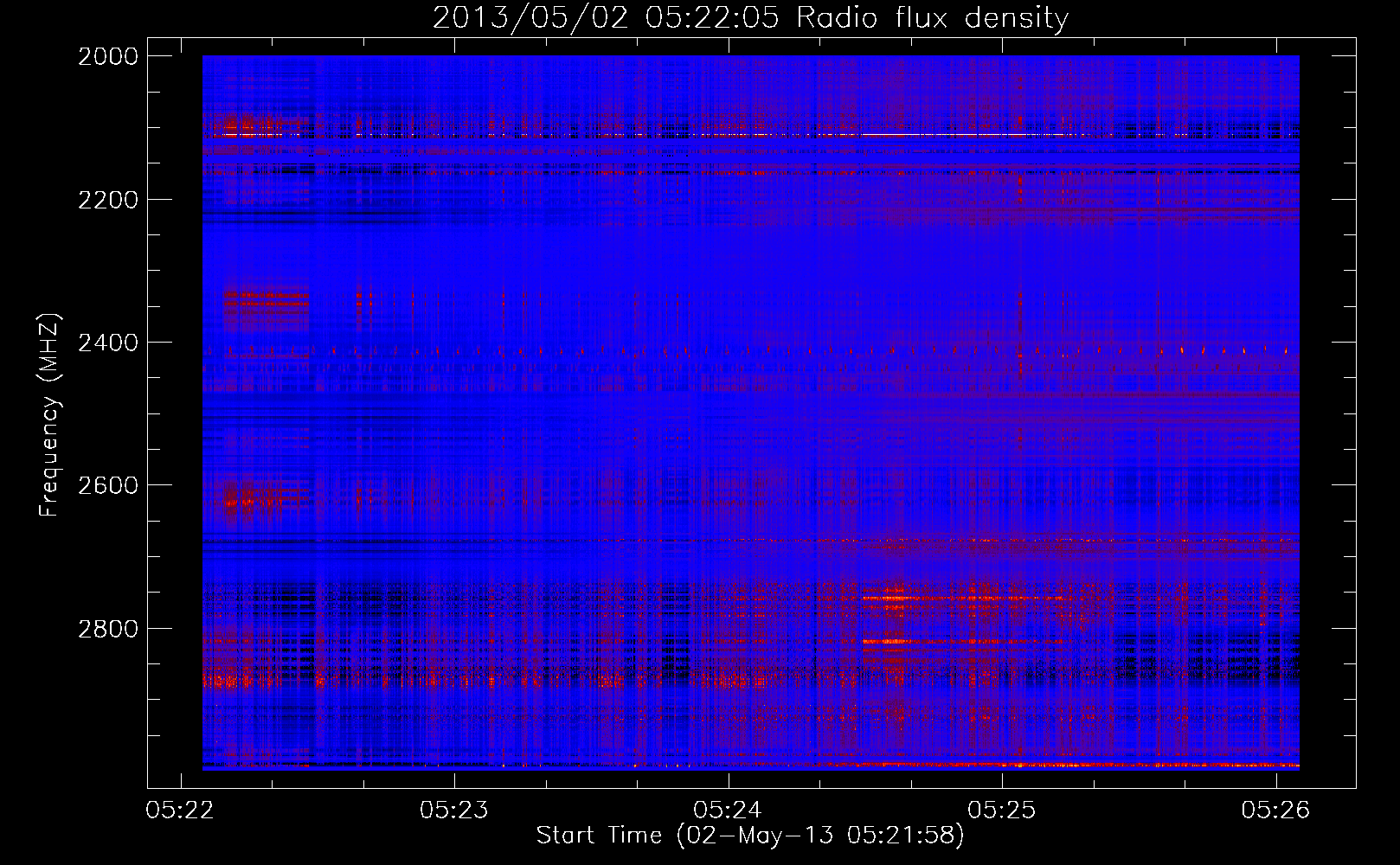Select the 2200 frequency tick label

108,200
